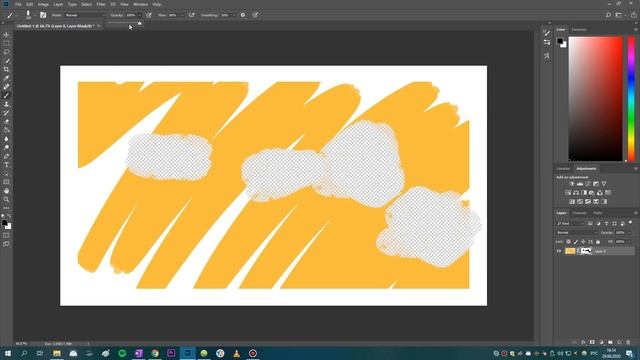Select the Clone Stamp tool

click(6, 104)
